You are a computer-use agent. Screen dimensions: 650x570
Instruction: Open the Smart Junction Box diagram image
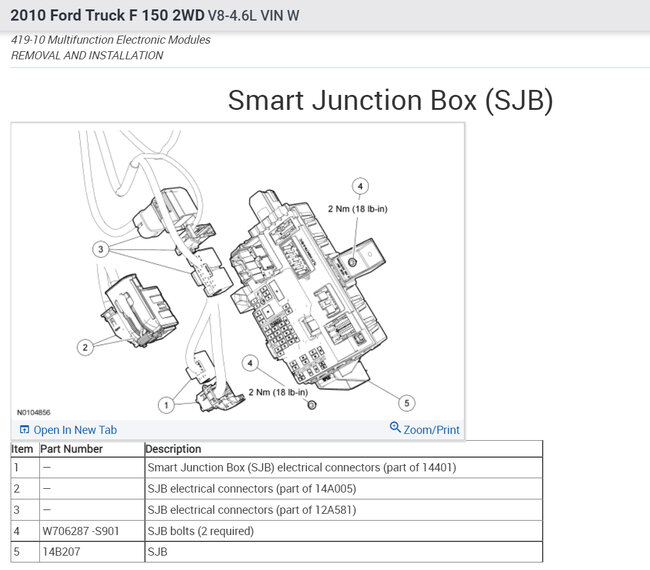click(238, 272)
